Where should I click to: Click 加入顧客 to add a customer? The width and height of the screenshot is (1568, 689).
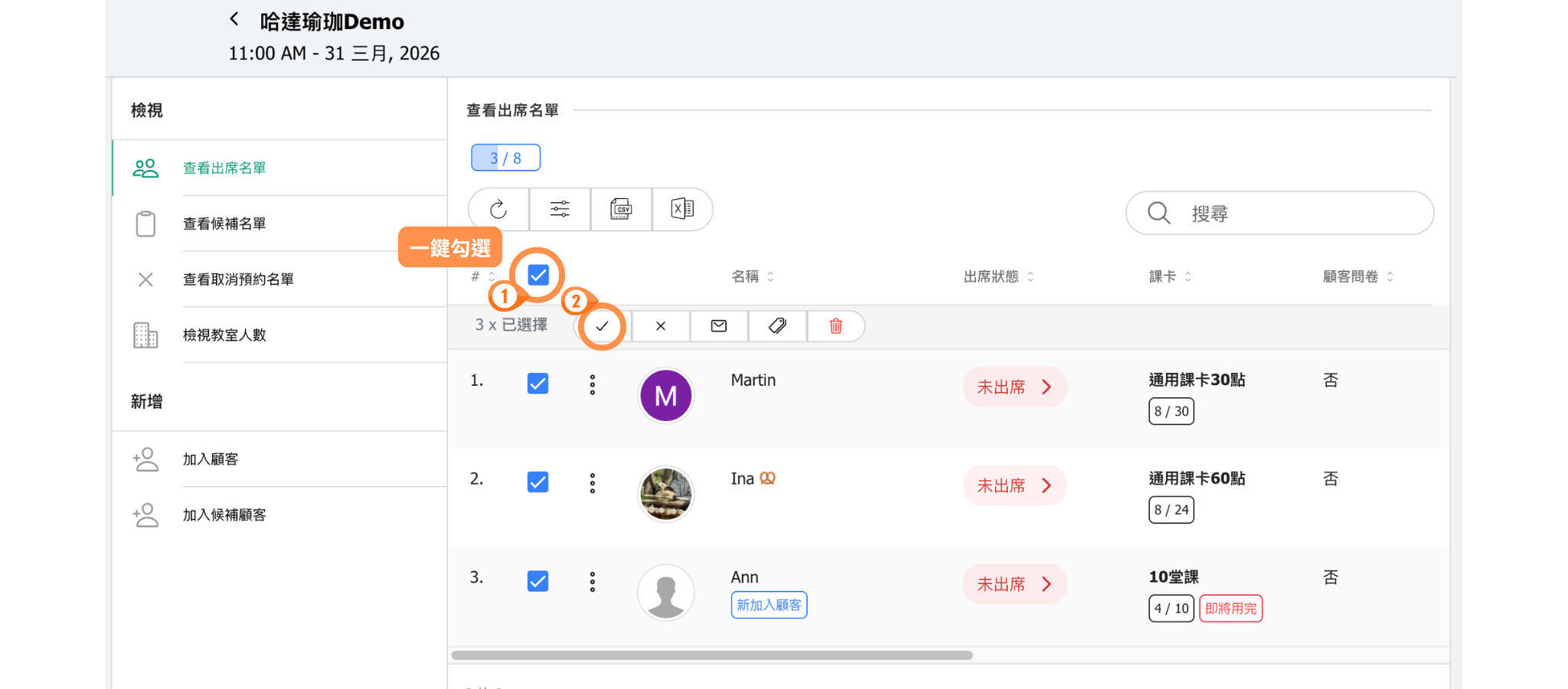point(211,459)
